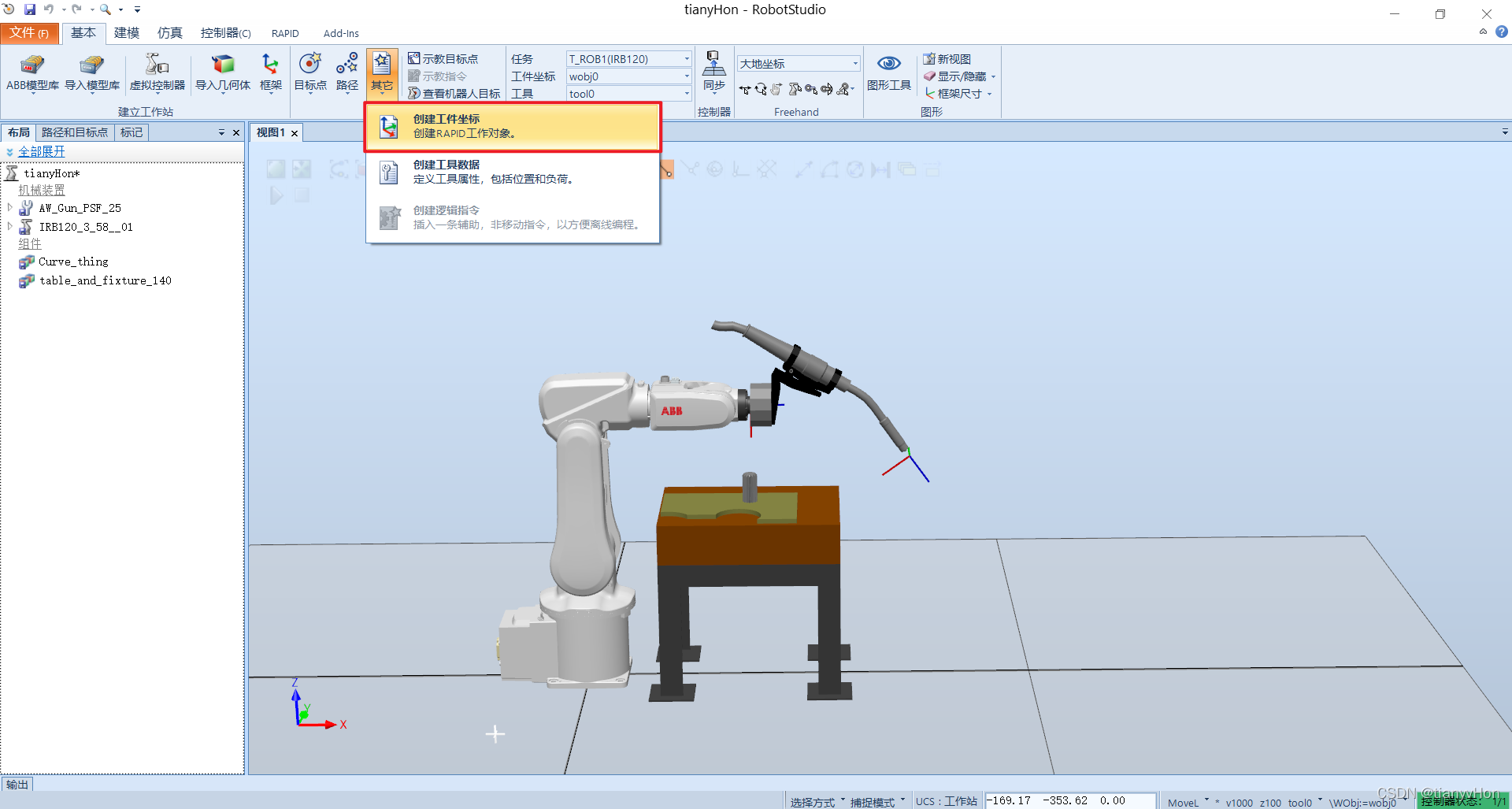Viewport: 1512px width, 809px height.
Task: Select 创建工具数据 menu entry
Action: click(x=513, y=173)
